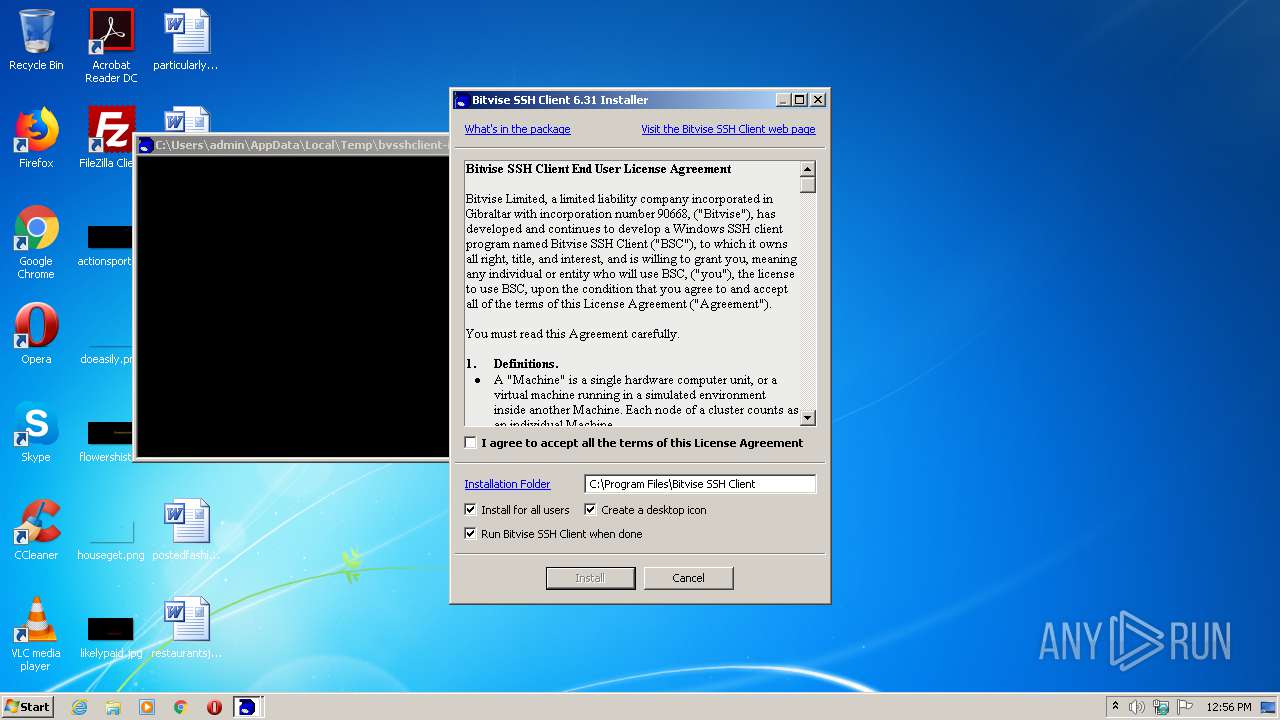Open the Start menu
Screen dimensions: 1280x720
point(27,707)
